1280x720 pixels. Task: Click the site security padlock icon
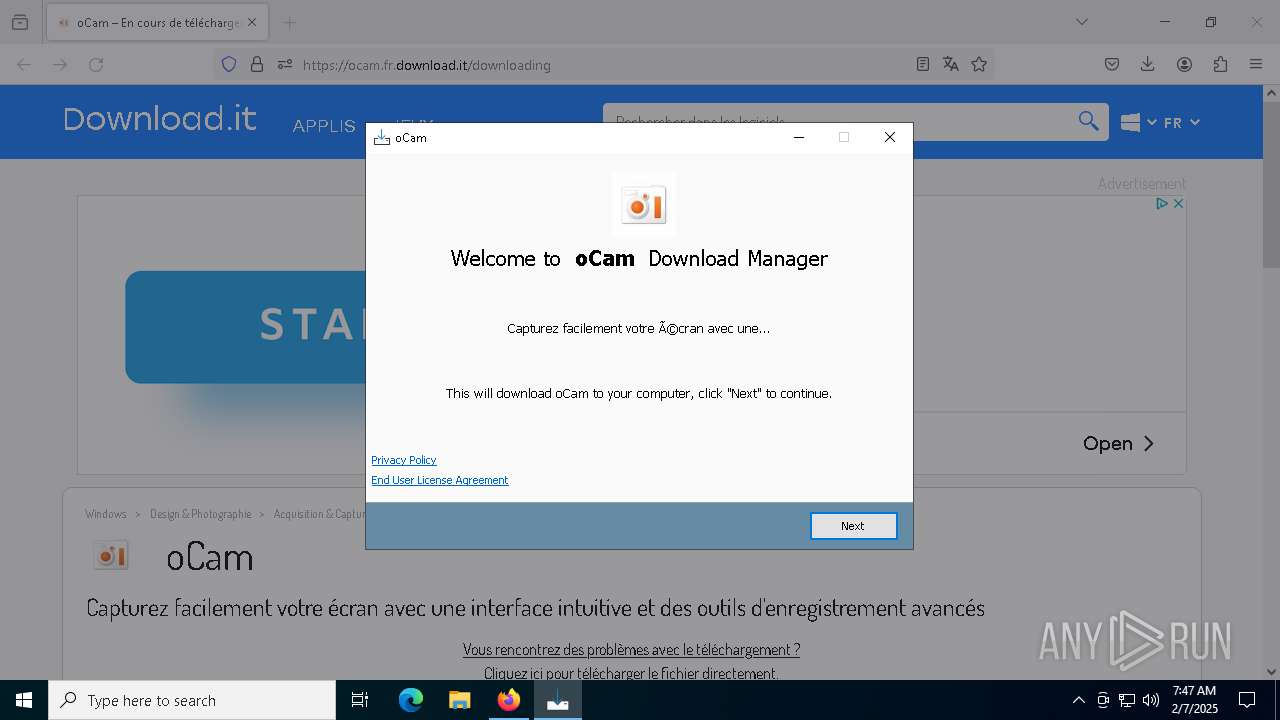[x=257, y=64]
